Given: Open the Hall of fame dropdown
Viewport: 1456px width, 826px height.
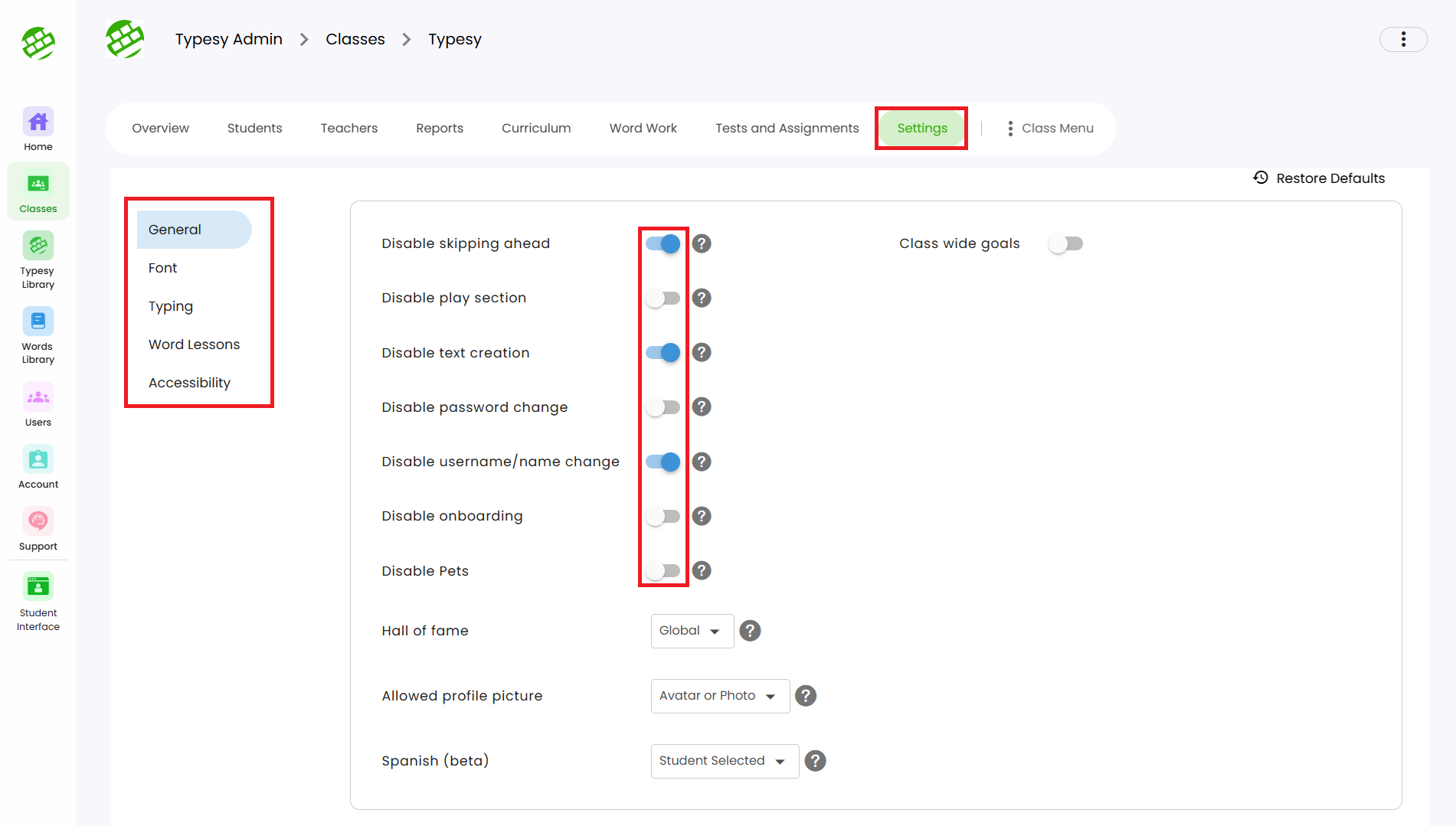Looking at the screenshot, I should (x=692, y=631).
